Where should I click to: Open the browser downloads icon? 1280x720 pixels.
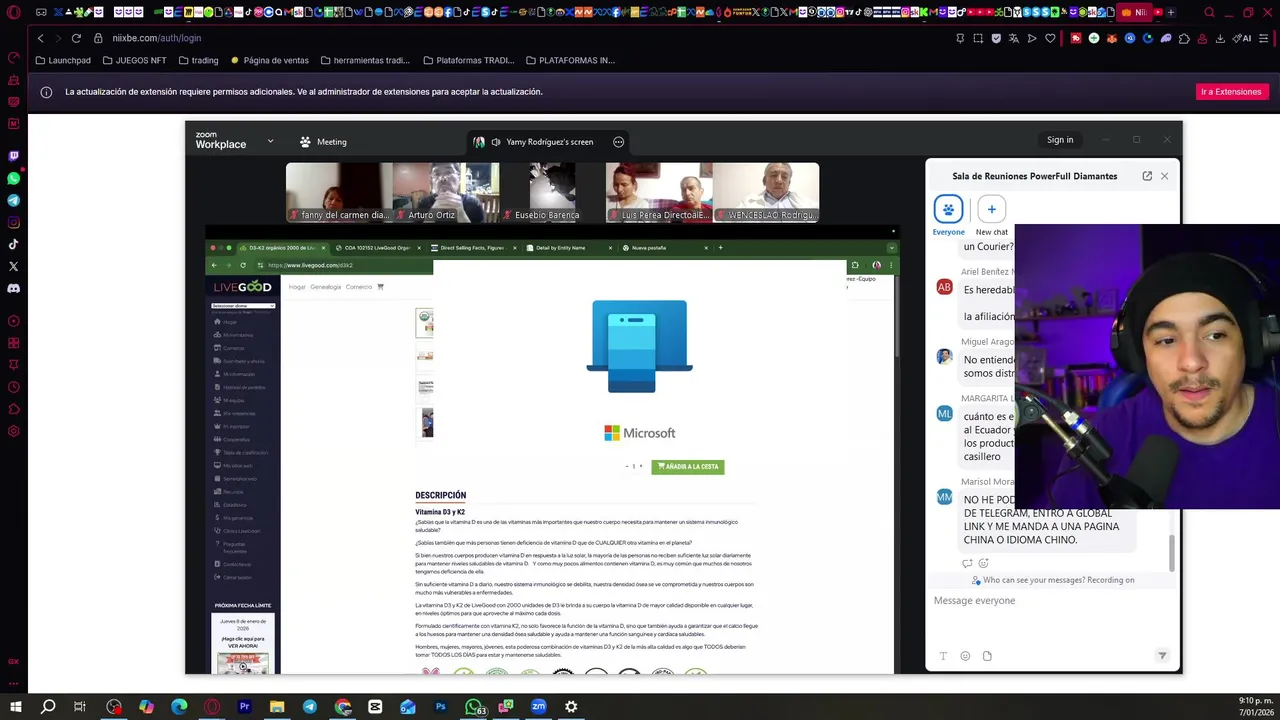(1220, 38)
